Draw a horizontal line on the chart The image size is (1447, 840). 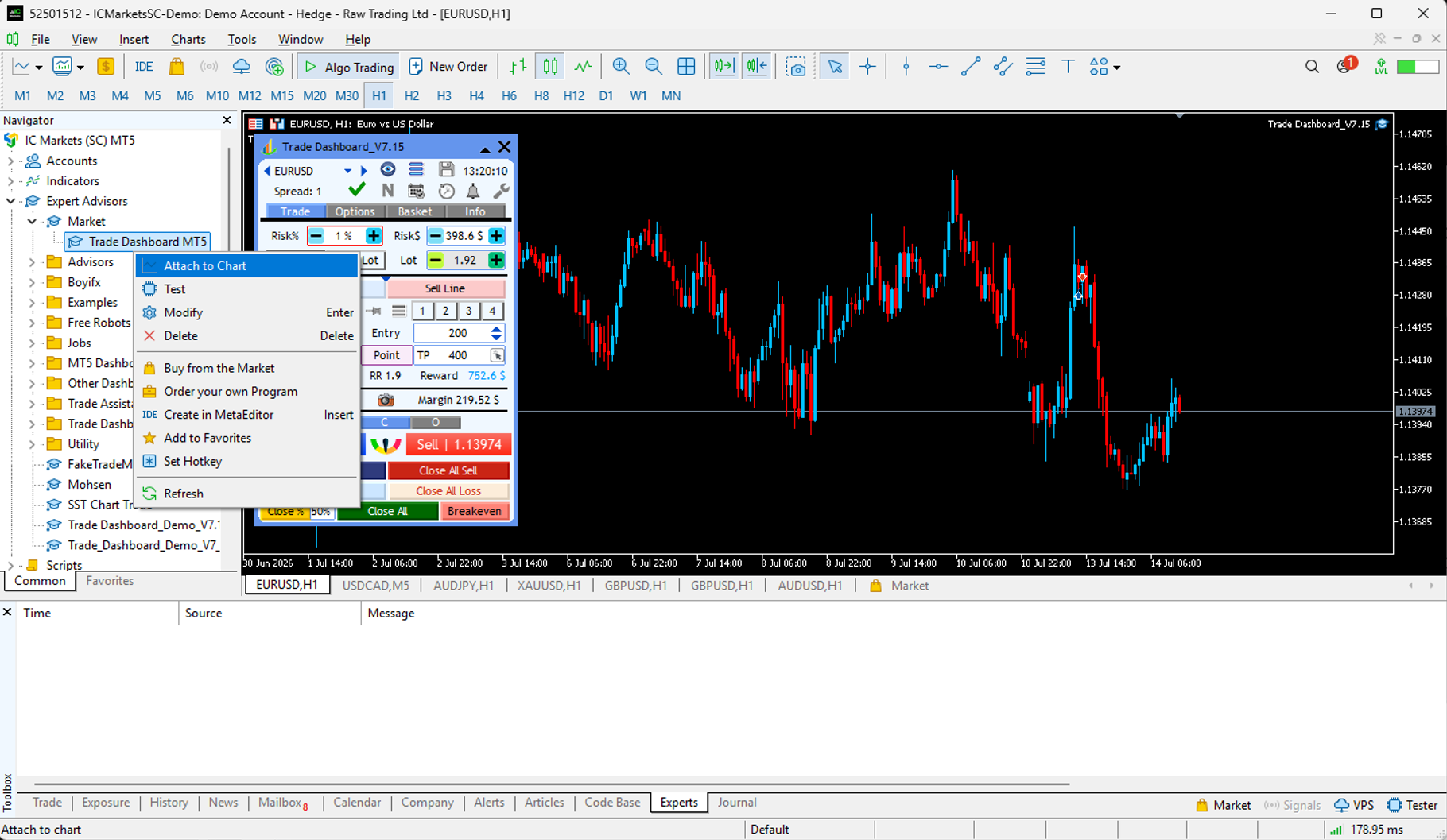[x=938, y=67]
